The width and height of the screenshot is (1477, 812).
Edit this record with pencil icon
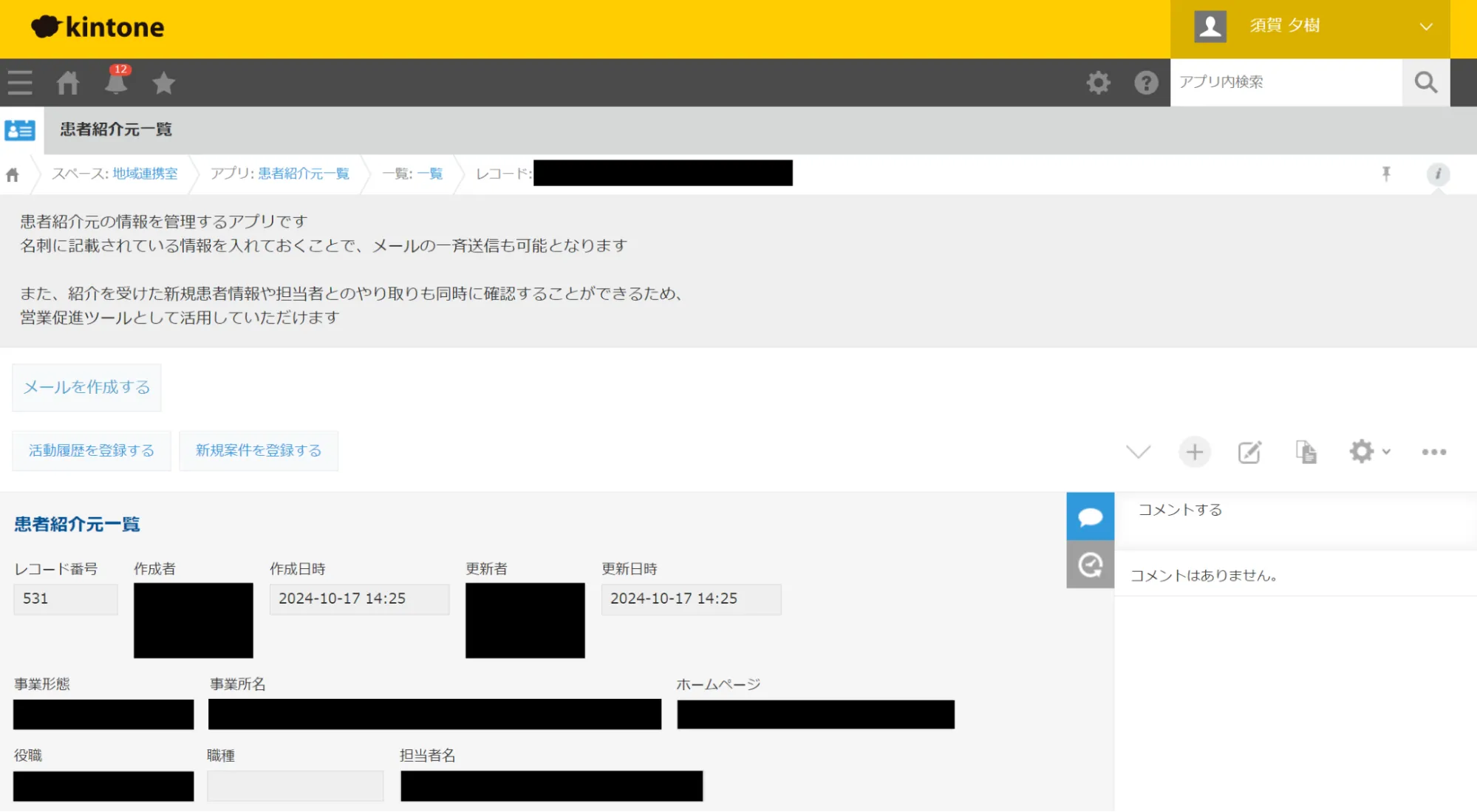click(x=1249, y=452)
